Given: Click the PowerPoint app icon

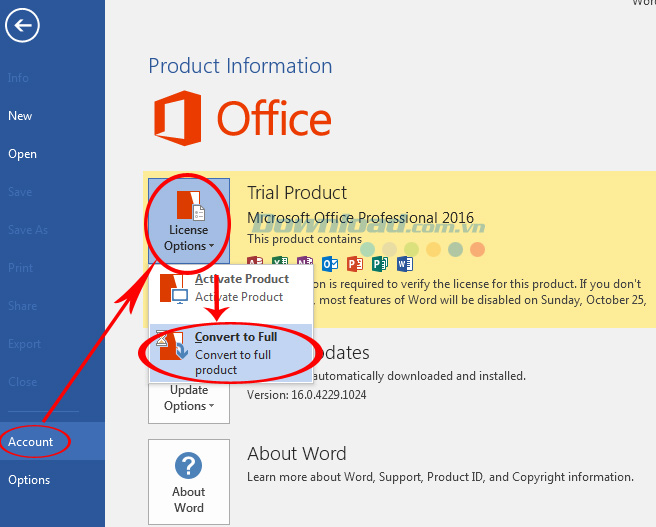Looking at the screenshot, I should (355, 264).
